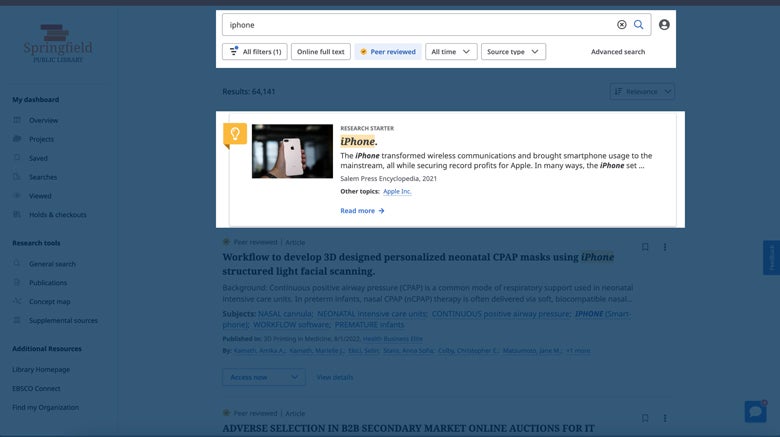Open the Adverse Selection in B2B article title
The image size is (780, 437).
click(408, 428)
